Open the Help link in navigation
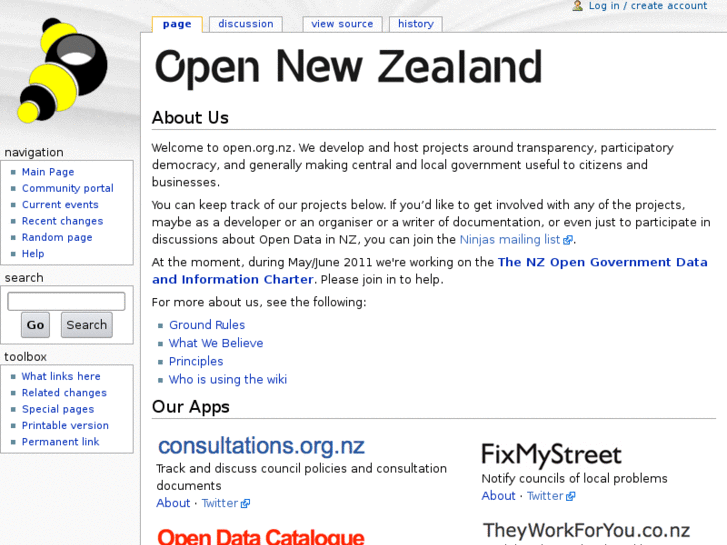 (x=33, y=254)
